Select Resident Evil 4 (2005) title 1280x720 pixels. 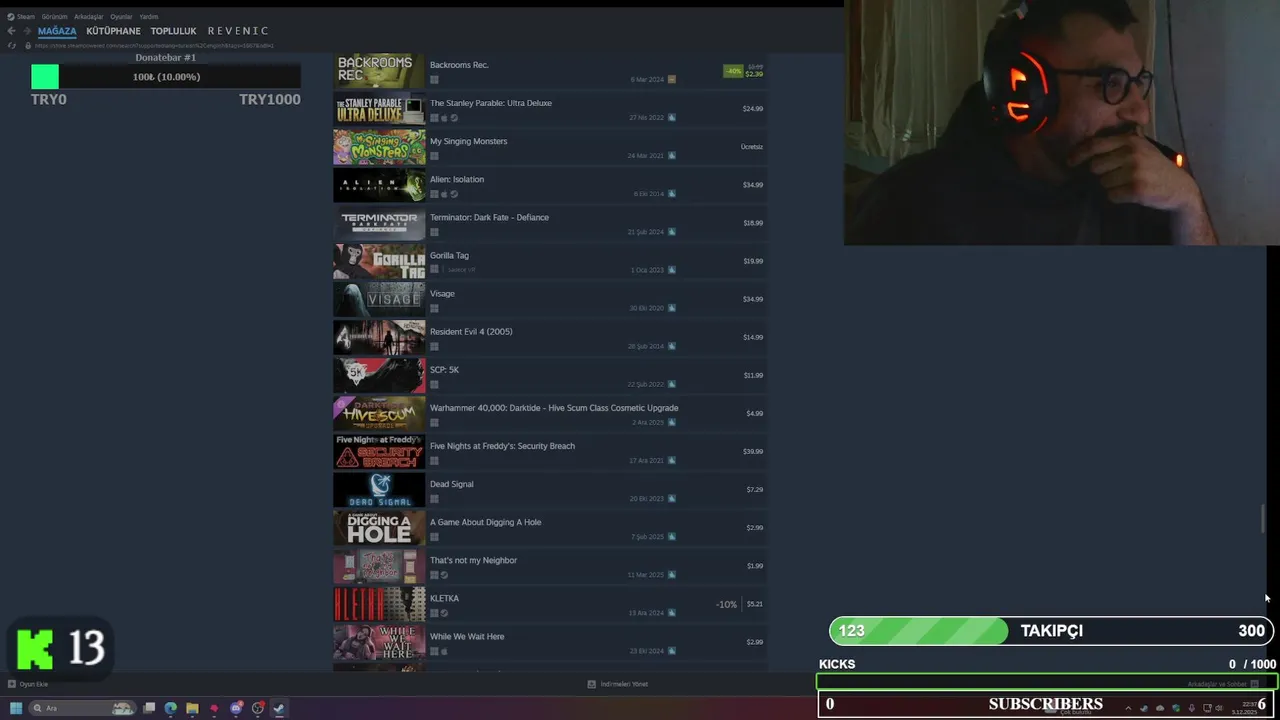coord(471,332)
